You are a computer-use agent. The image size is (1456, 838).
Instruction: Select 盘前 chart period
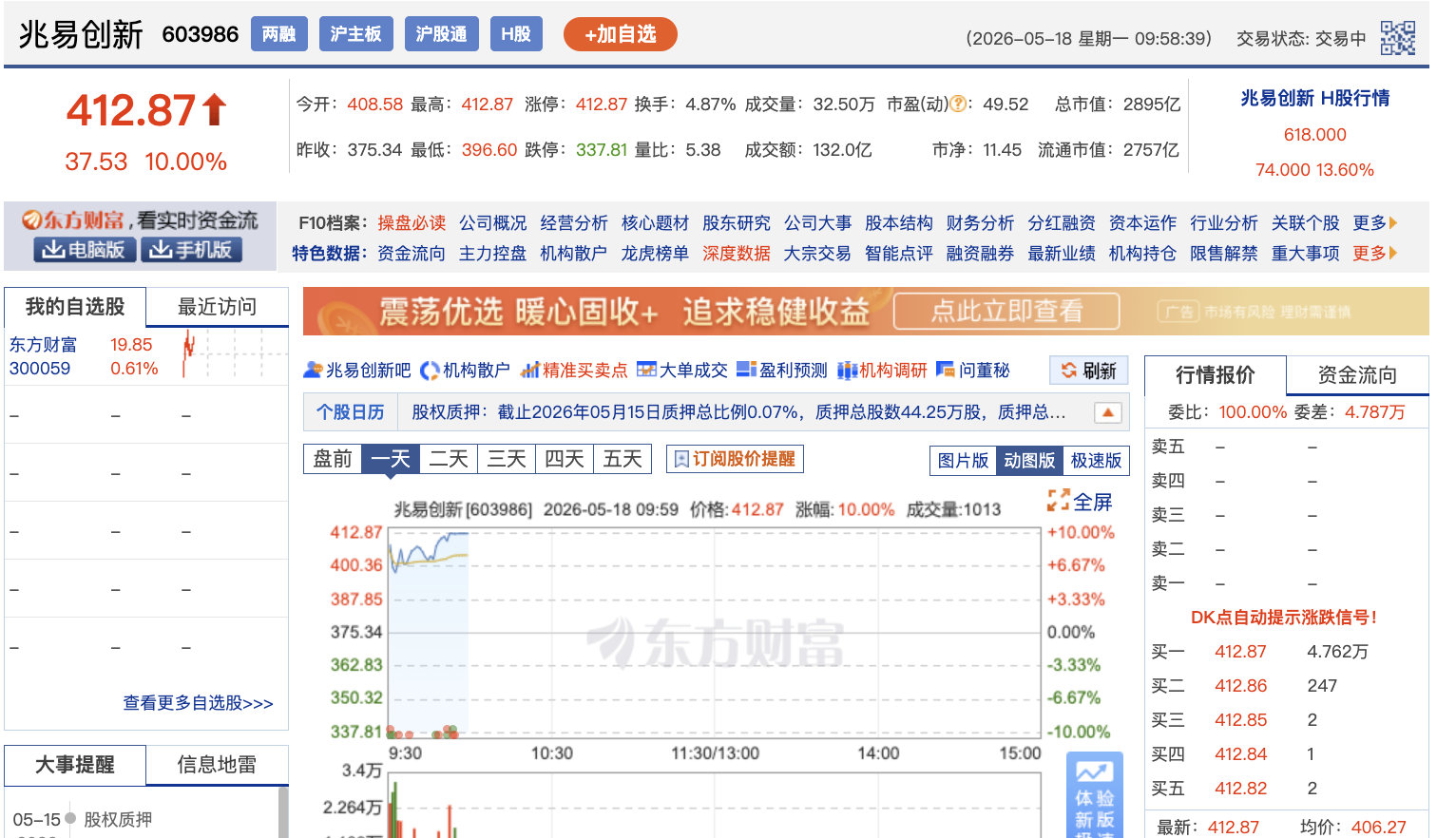(x=333, y=459)
